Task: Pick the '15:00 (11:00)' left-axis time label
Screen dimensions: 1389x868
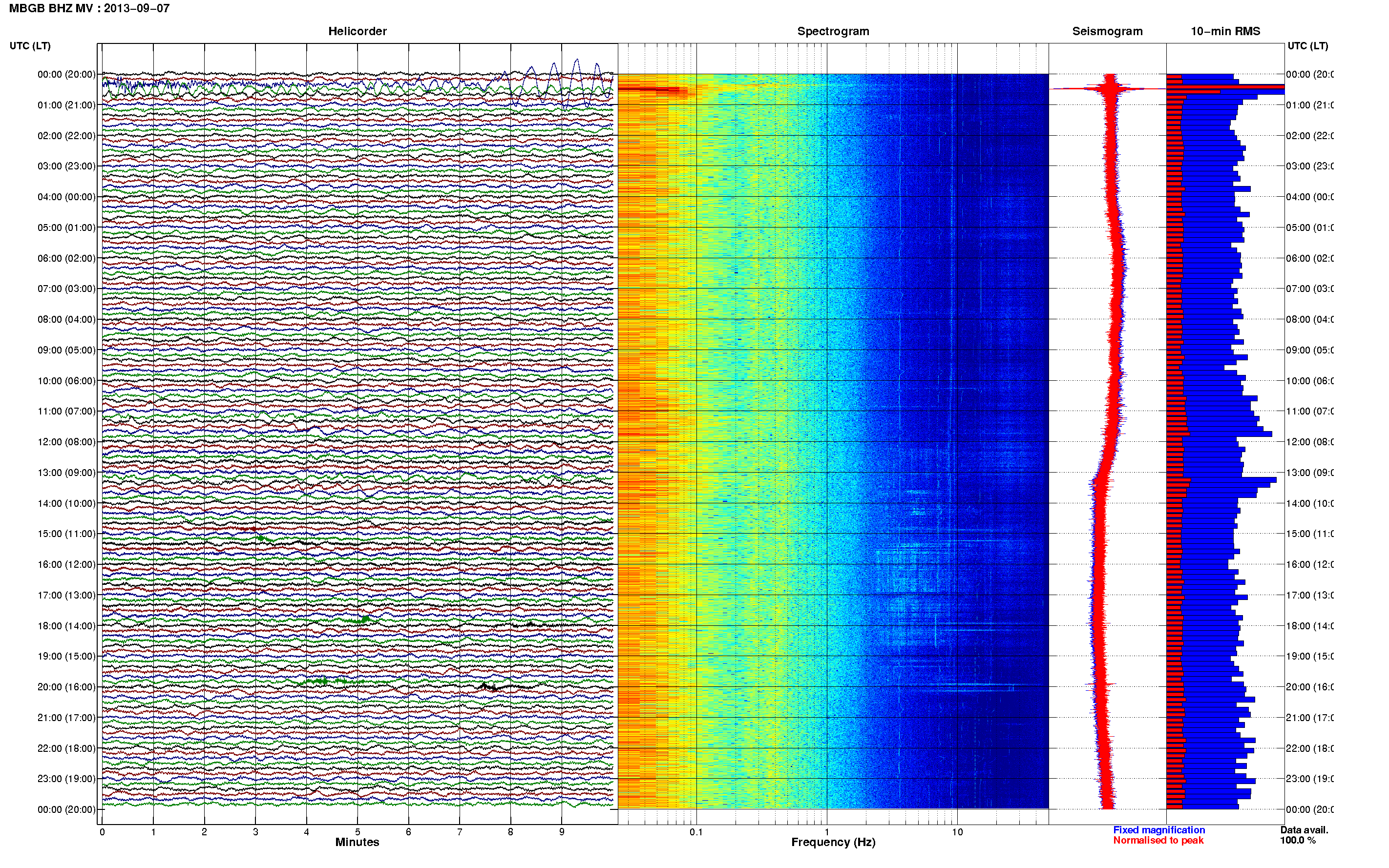Action: (x=66, y=533)
